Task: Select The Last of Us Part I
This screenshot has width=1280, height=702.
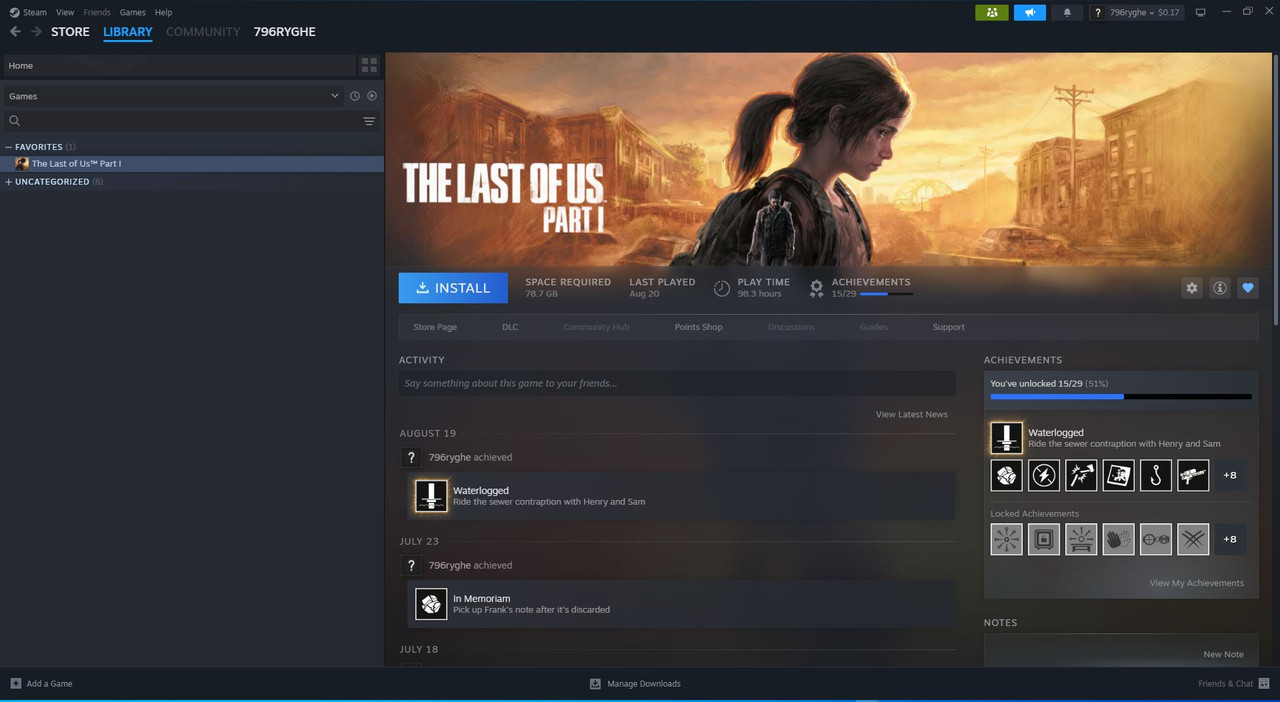Action: coord(192,163)
